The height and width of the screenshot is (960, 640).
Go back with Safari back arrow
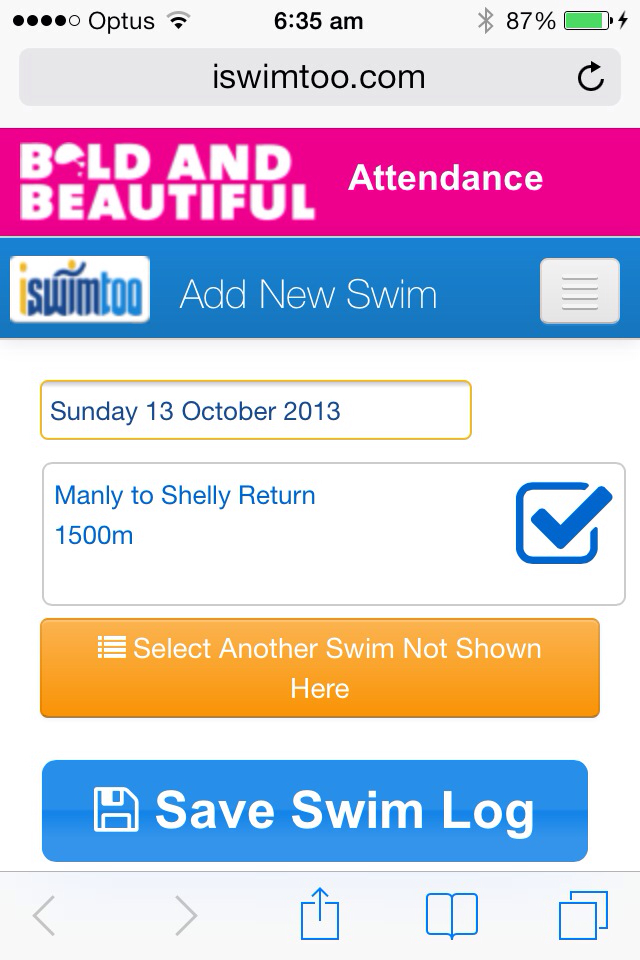click(44, 915)
